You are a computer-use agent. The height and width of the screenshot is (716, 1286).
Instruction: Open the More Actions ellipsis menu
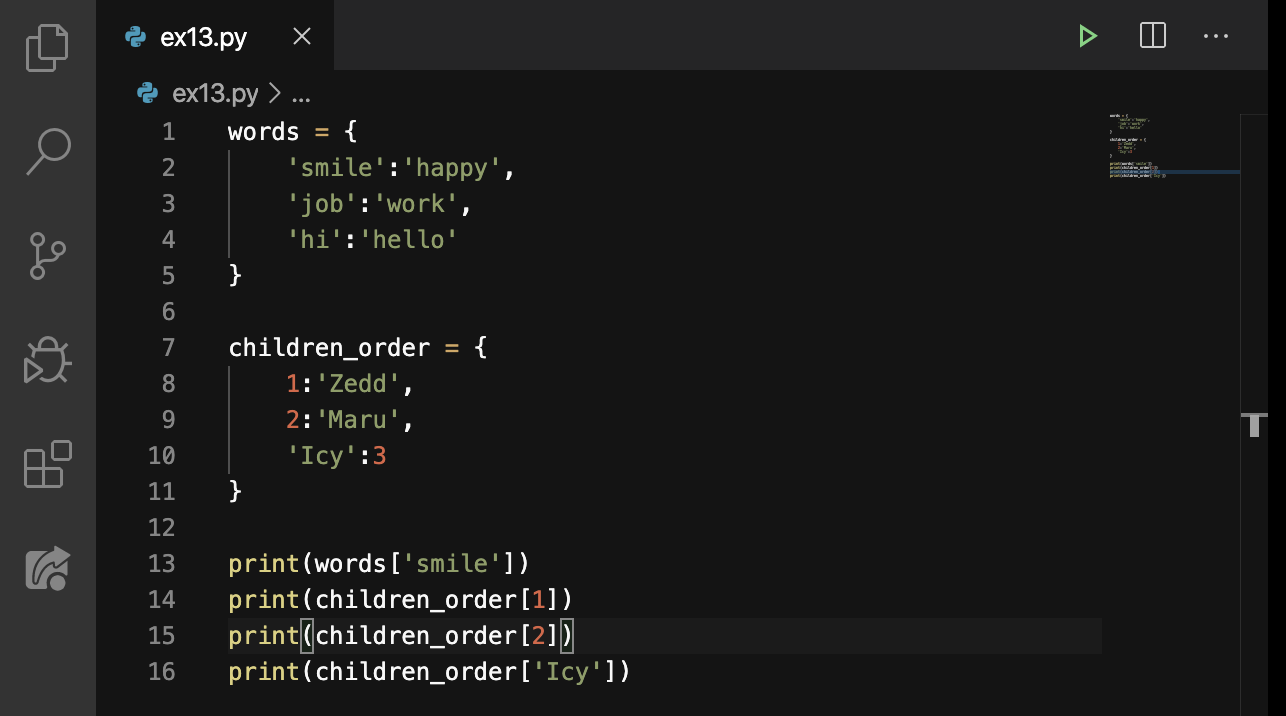coord(1215,37)
